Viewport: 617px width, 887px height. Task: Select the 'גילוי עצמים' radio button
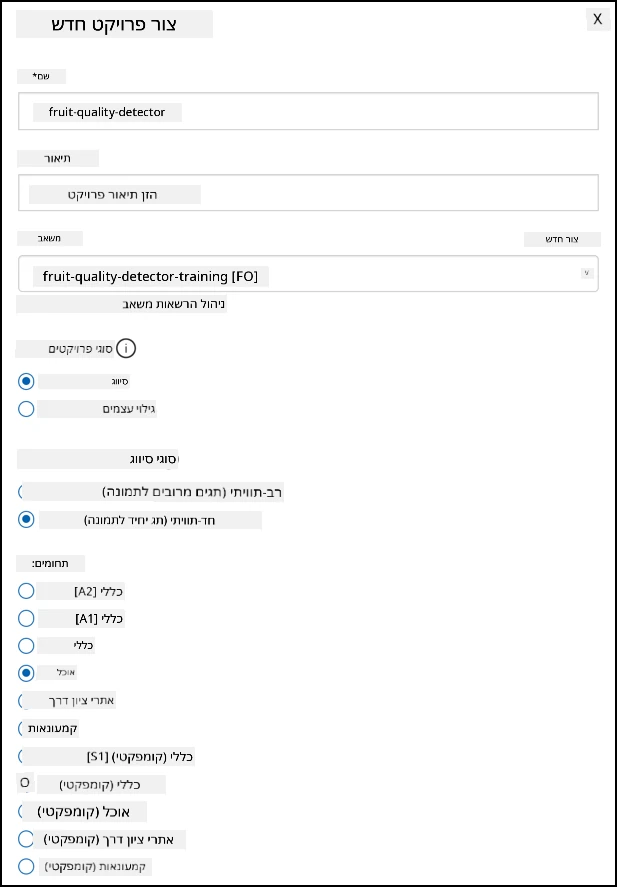coord(26,409)
